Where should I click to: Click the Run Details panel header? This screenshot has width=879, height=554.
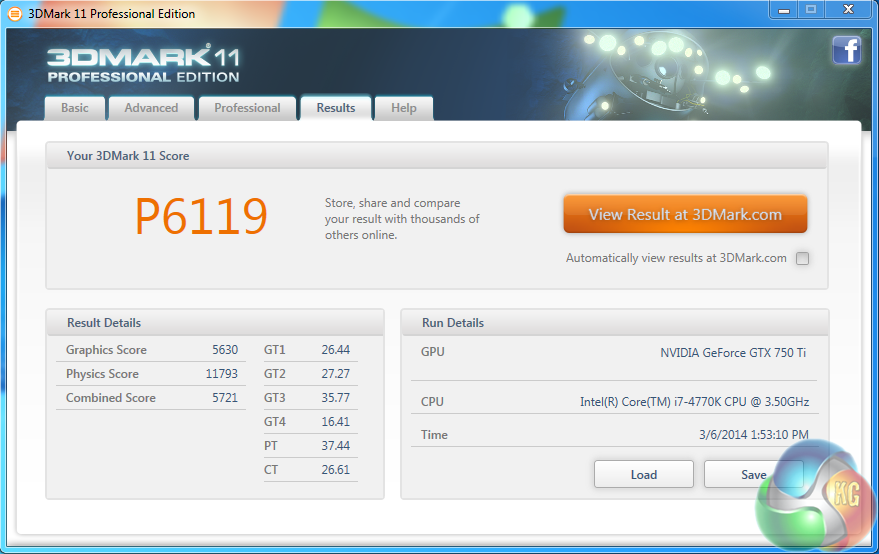coord(615,322)
